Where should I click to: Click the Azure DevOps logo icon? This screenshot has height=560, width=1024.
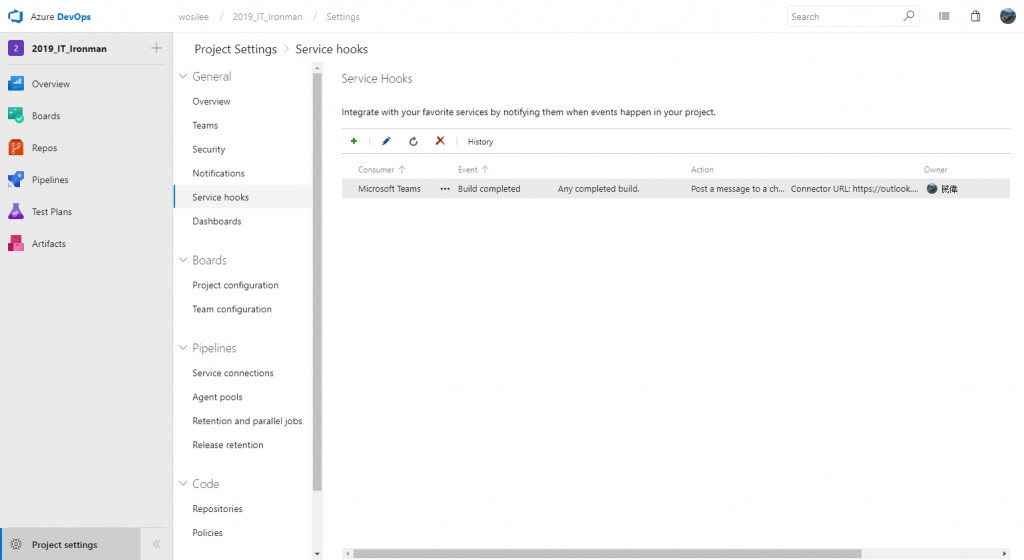(15, 16)
